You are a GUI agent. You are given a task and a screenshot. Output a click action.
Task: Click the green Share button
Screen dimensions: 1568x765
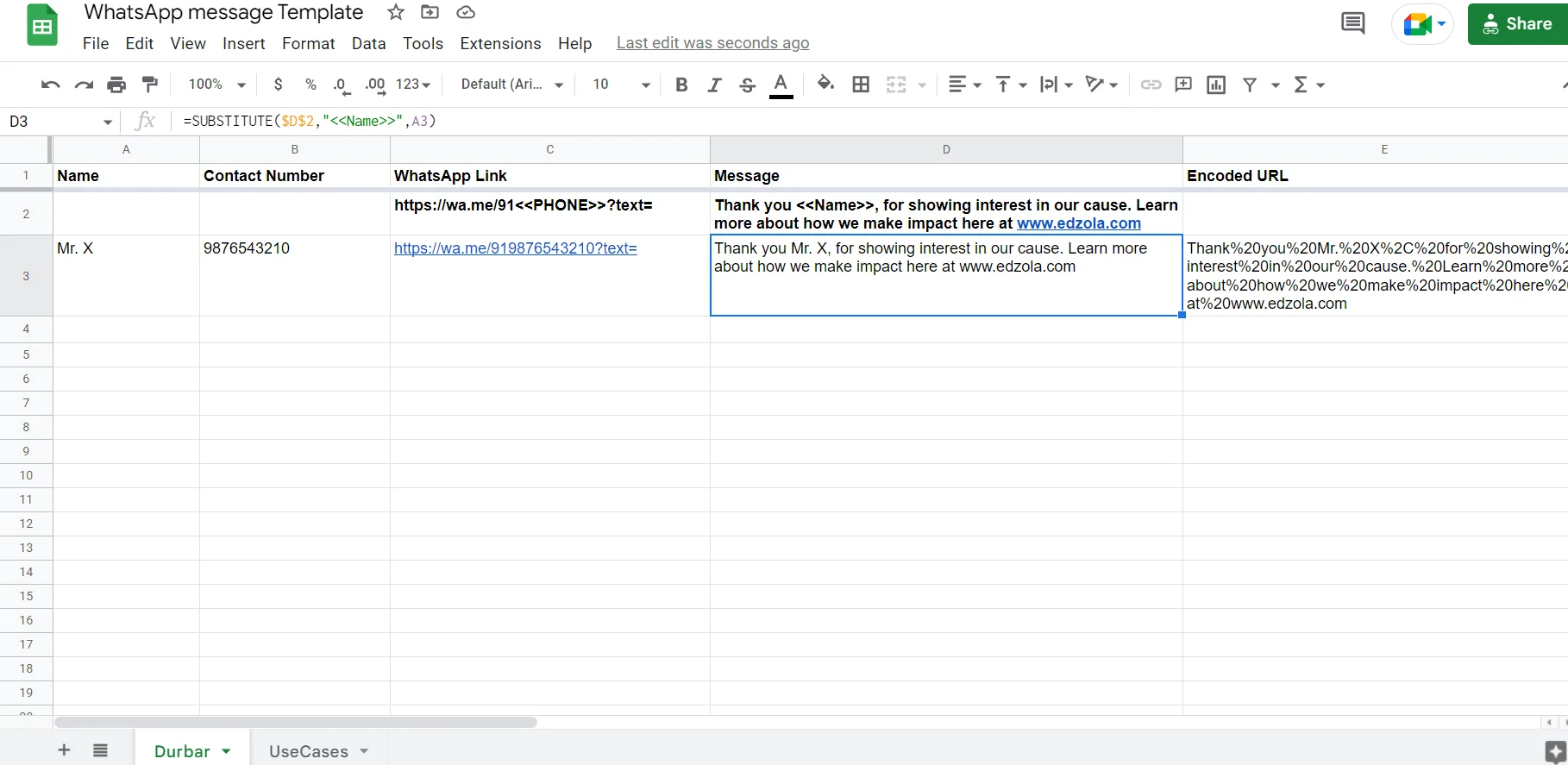coord(1518,24)
